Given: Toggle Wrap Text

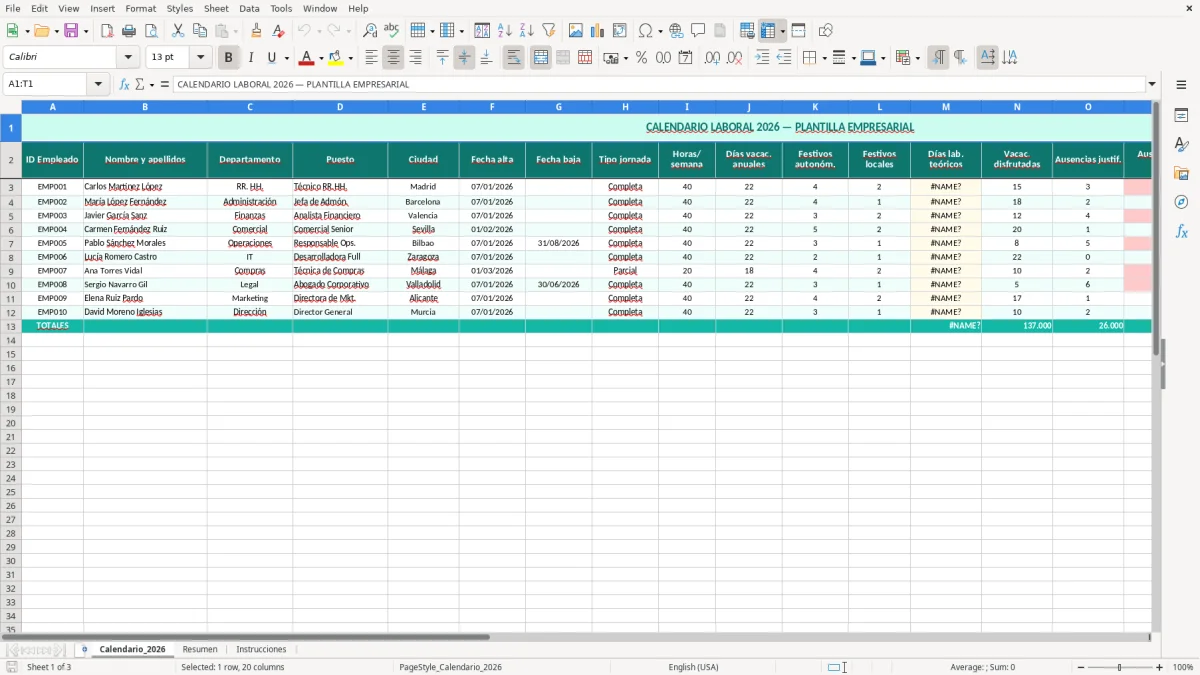Looking at the screenshot, I should click(x=514, y=58).
